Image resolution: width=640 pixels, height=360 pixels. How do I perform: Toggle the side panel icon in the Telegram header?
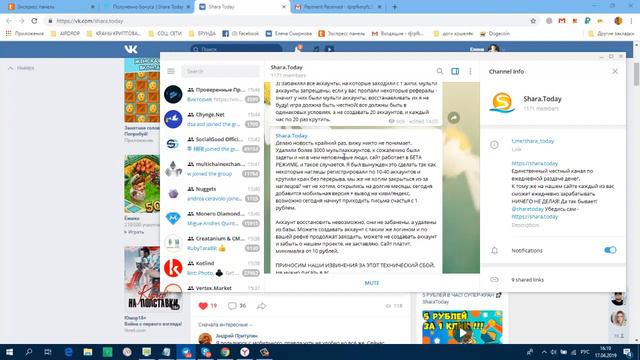(x=455, y=71)
